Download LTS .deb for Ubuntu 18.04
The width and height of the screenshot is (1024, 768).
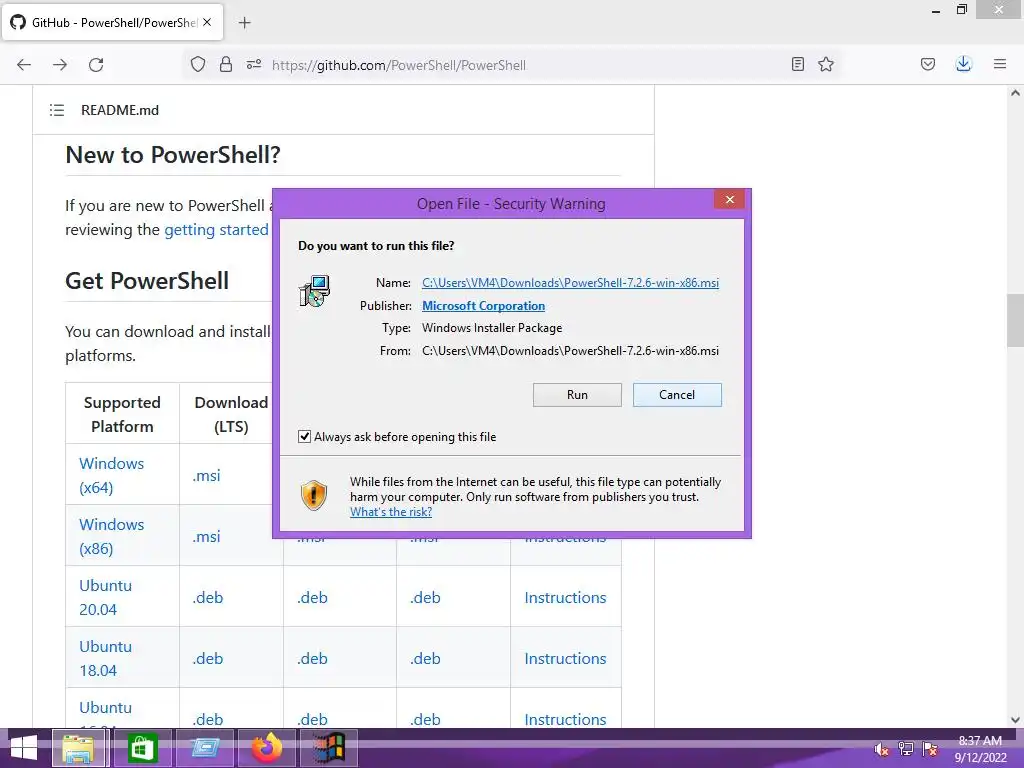pos(208,658)
